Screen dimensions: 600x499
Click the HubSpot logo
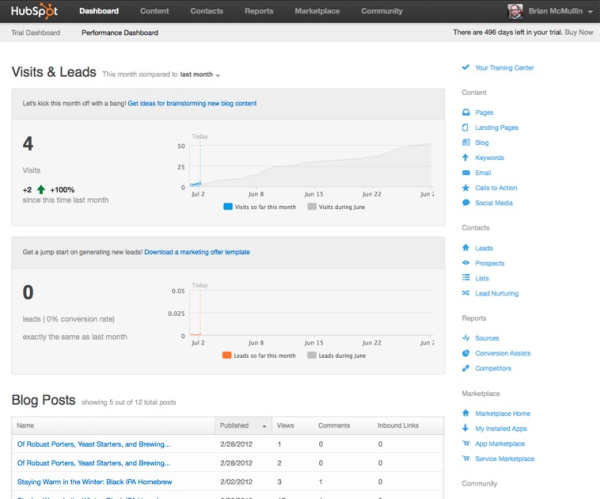click(x=34, y=11)
